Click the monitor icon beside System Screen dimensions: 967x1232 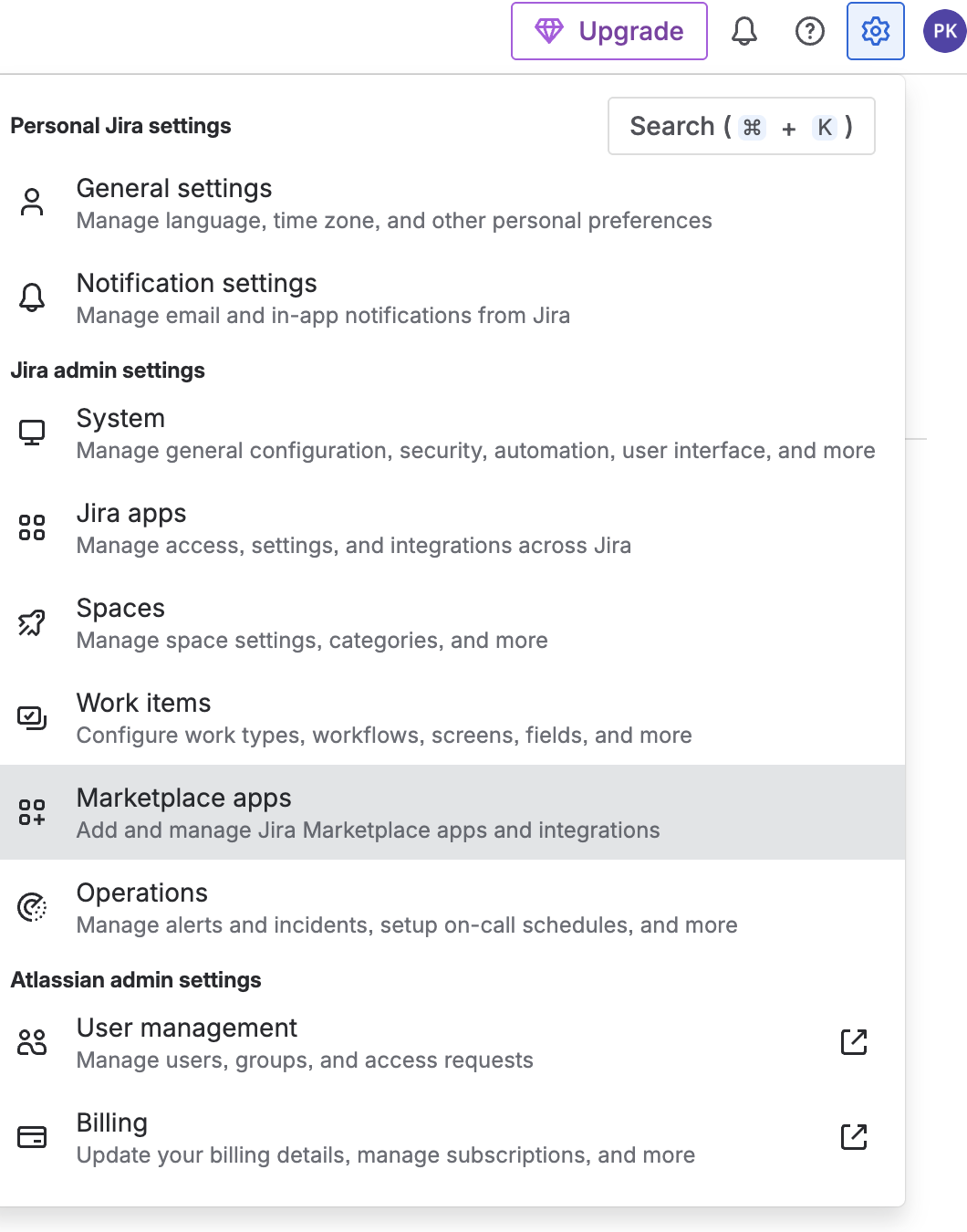pyautogui.click(x=32, y=433)
